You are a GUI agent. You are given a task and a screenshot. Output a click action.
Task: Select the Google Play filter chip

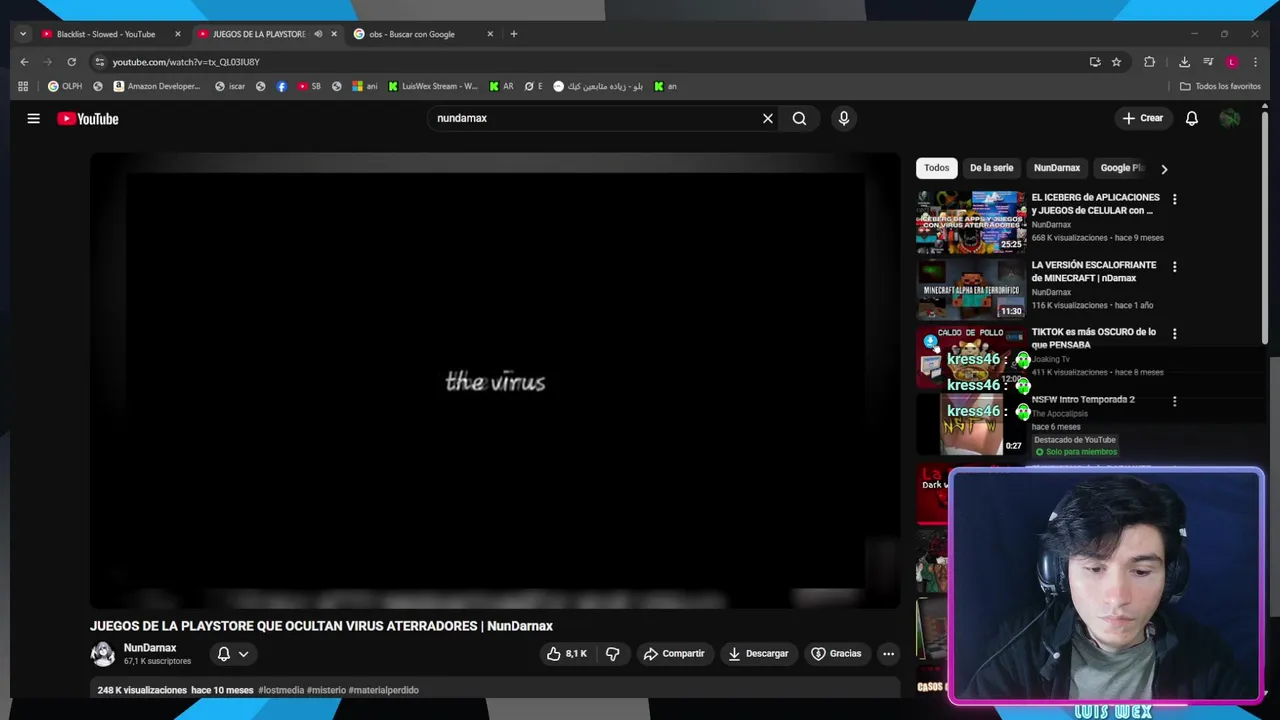1121,168
